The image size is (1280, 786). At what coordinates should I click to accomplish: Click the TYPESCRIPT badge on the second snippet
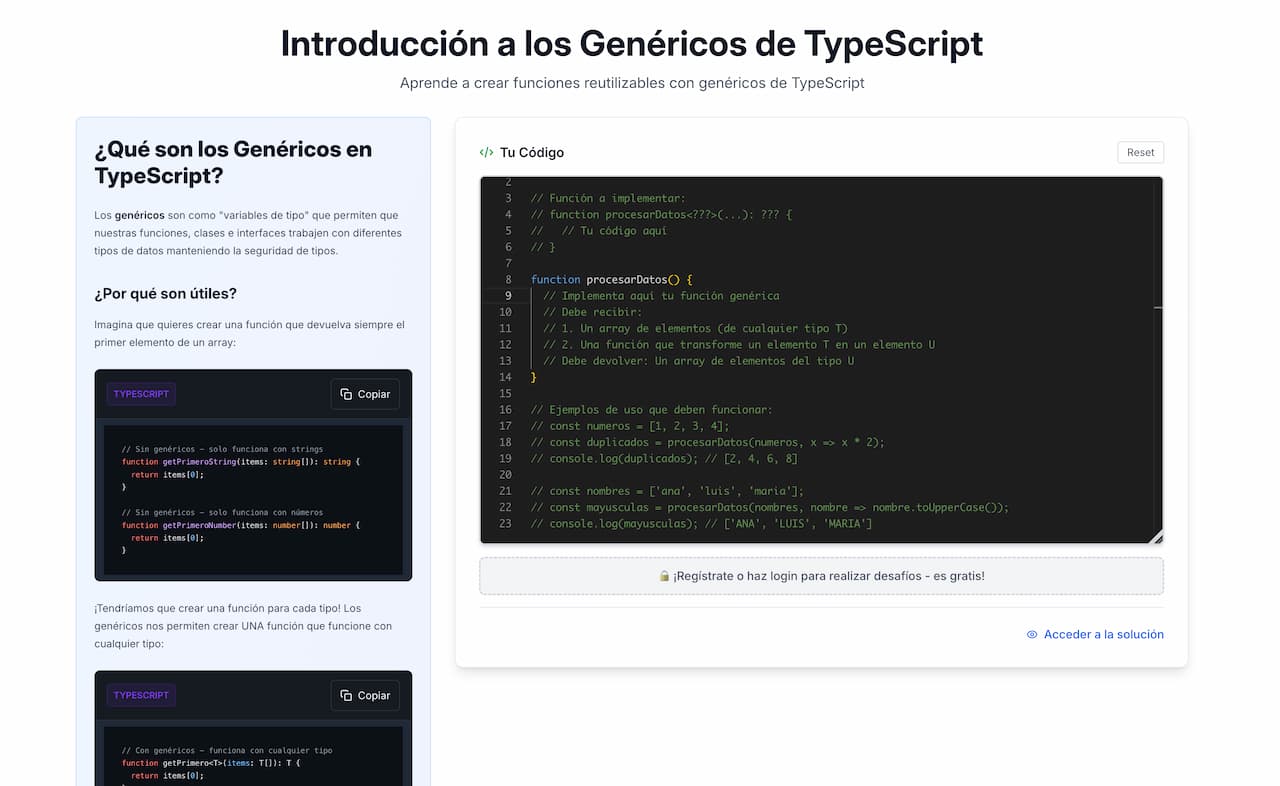pos(141,695)
